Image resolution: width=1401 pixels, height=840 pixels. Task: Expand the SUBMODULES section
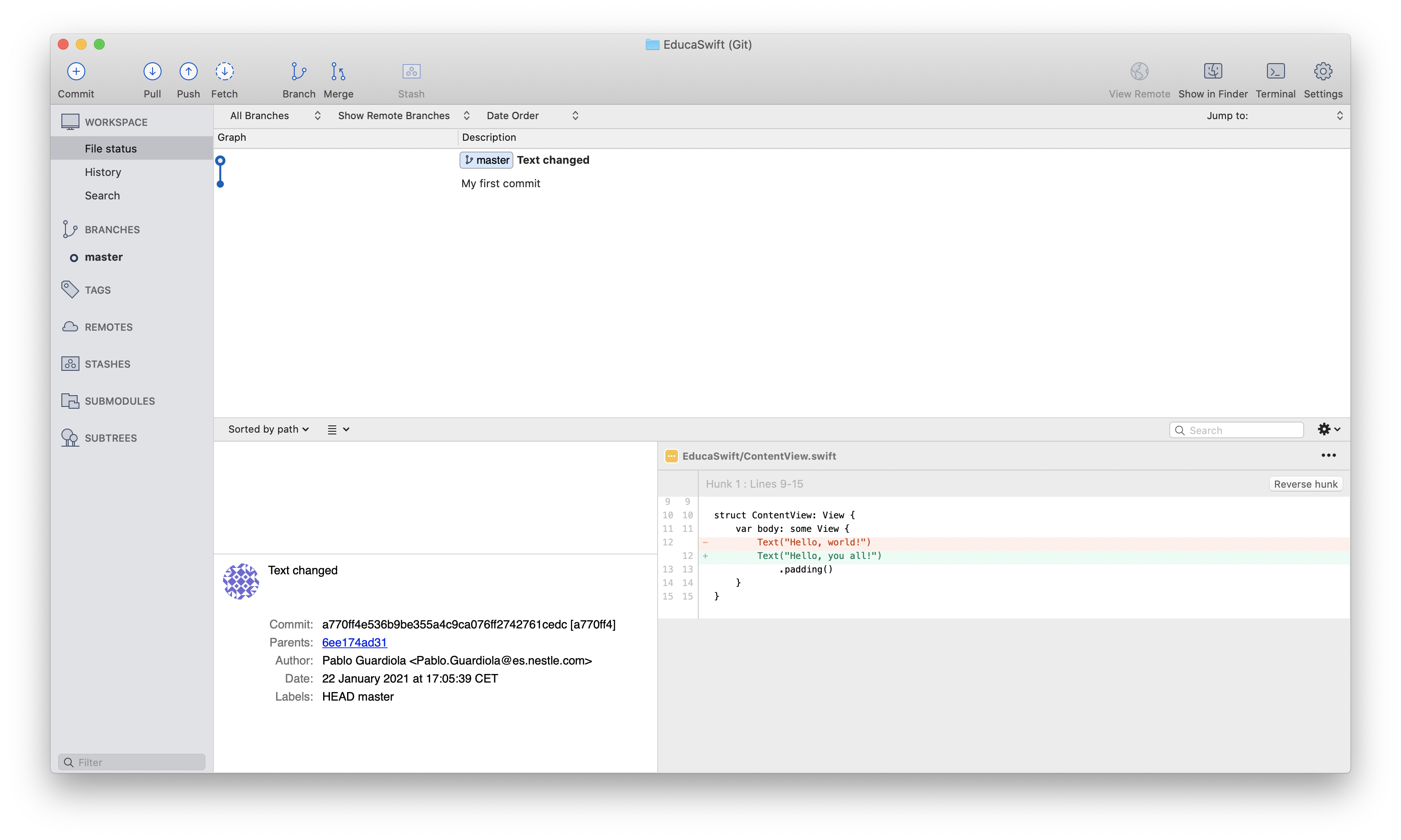coord(120,401)
